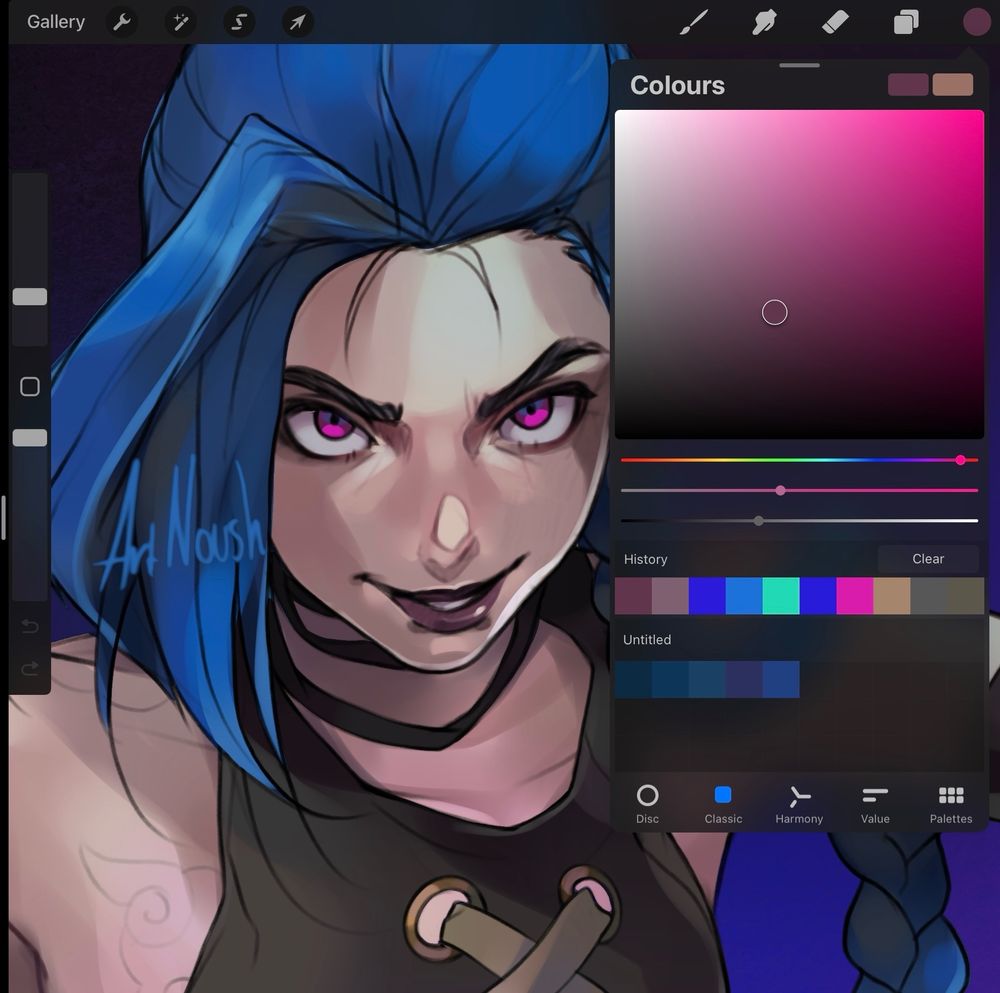1000x993 pixels.
Task: Click the Colours panel title
Action: tap(677, 85)
